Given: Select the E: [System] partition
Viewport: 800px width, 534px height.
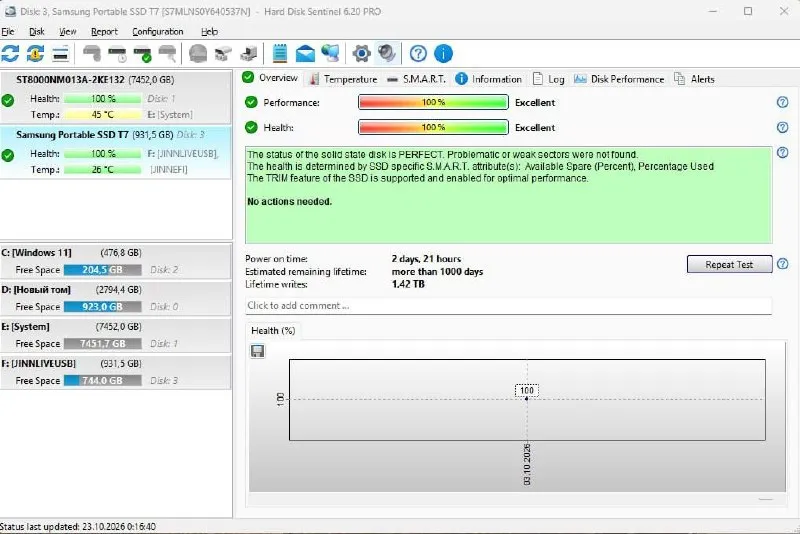Looking at the screenshot, I should 115,335.
